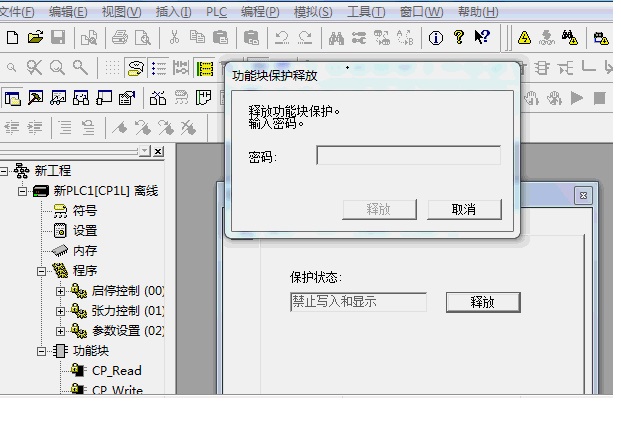Select the 符号 item in project tree

tap(84, 211)
